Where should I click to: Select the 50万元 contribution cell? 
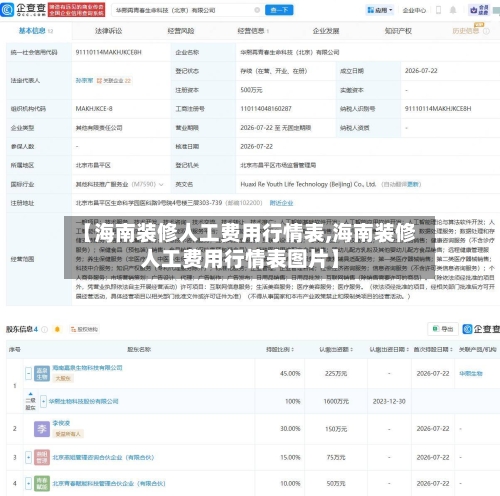pyautogui.click(x=336, y=483)
